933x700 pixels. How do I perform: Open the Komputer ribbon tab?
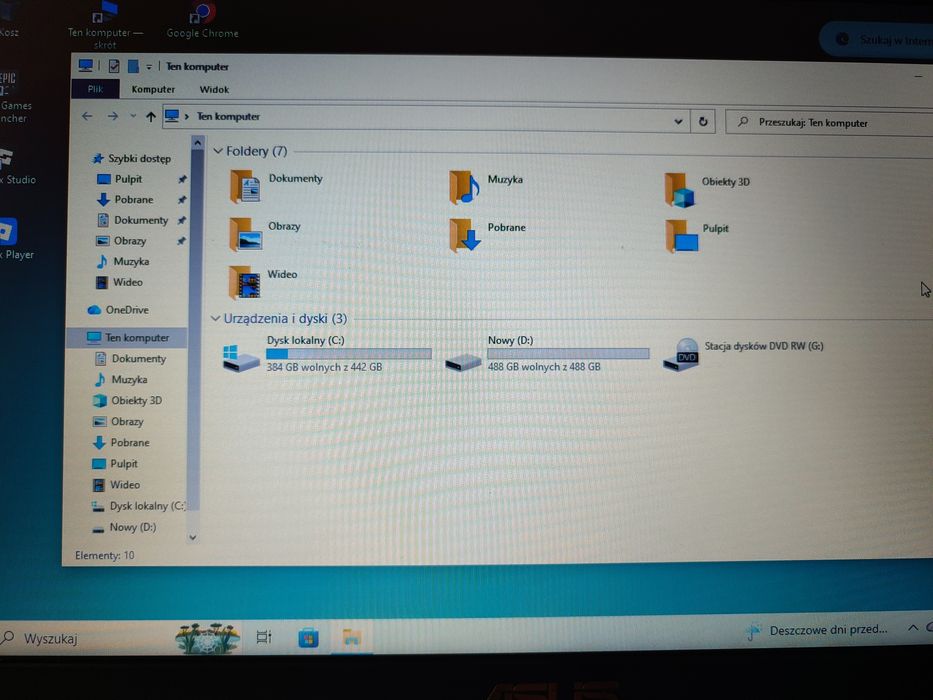pos(153,89)
